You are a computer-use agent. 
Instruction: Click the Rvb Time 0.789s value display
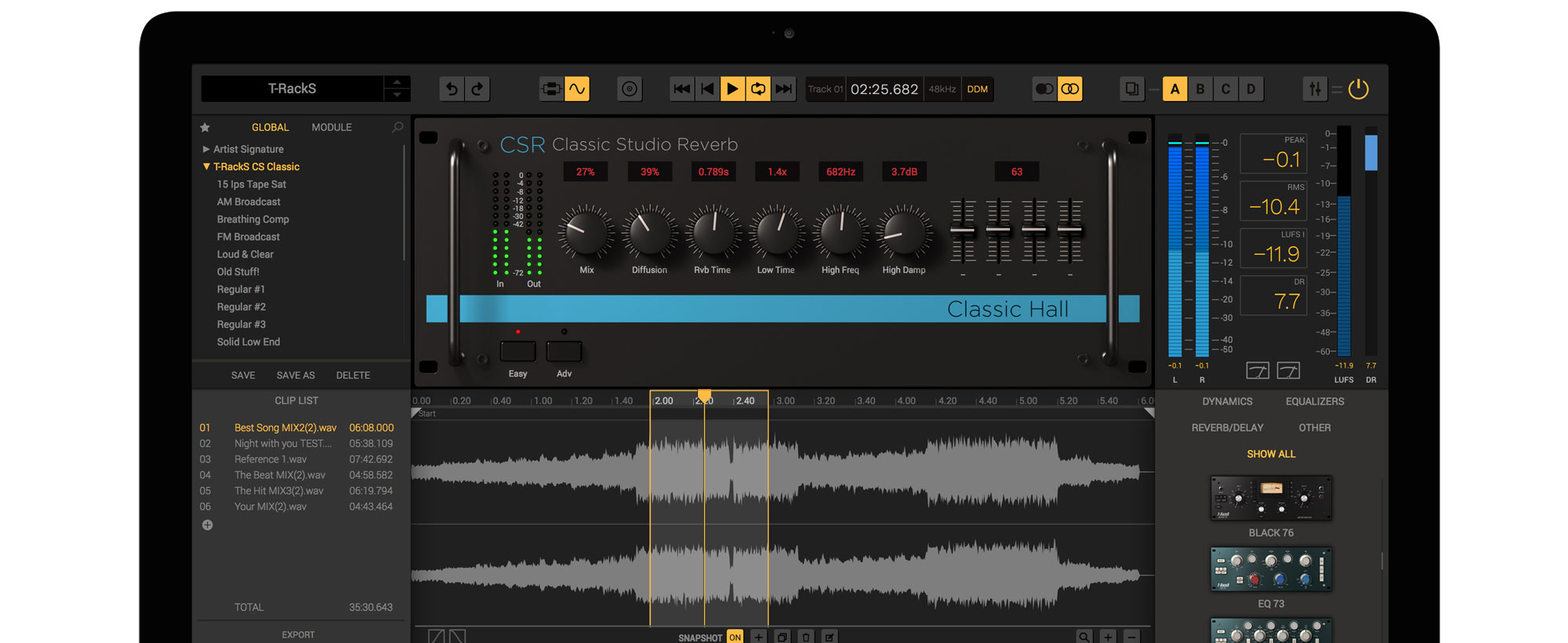click(713, 172)
